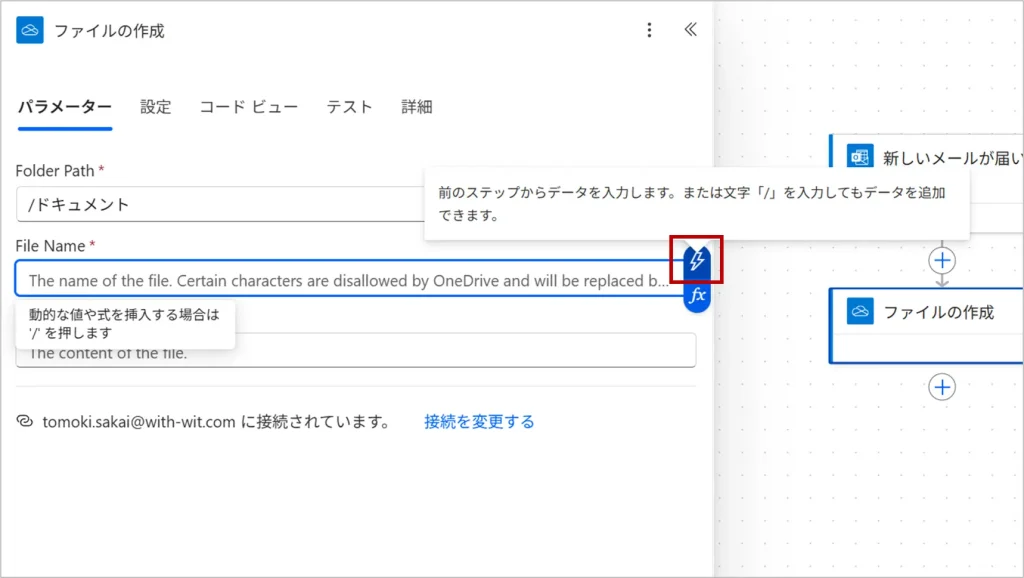The height and width of the screenshot is (578, 1024).
Task: Show the 詳細 tab
Action: tap(417, 107)
